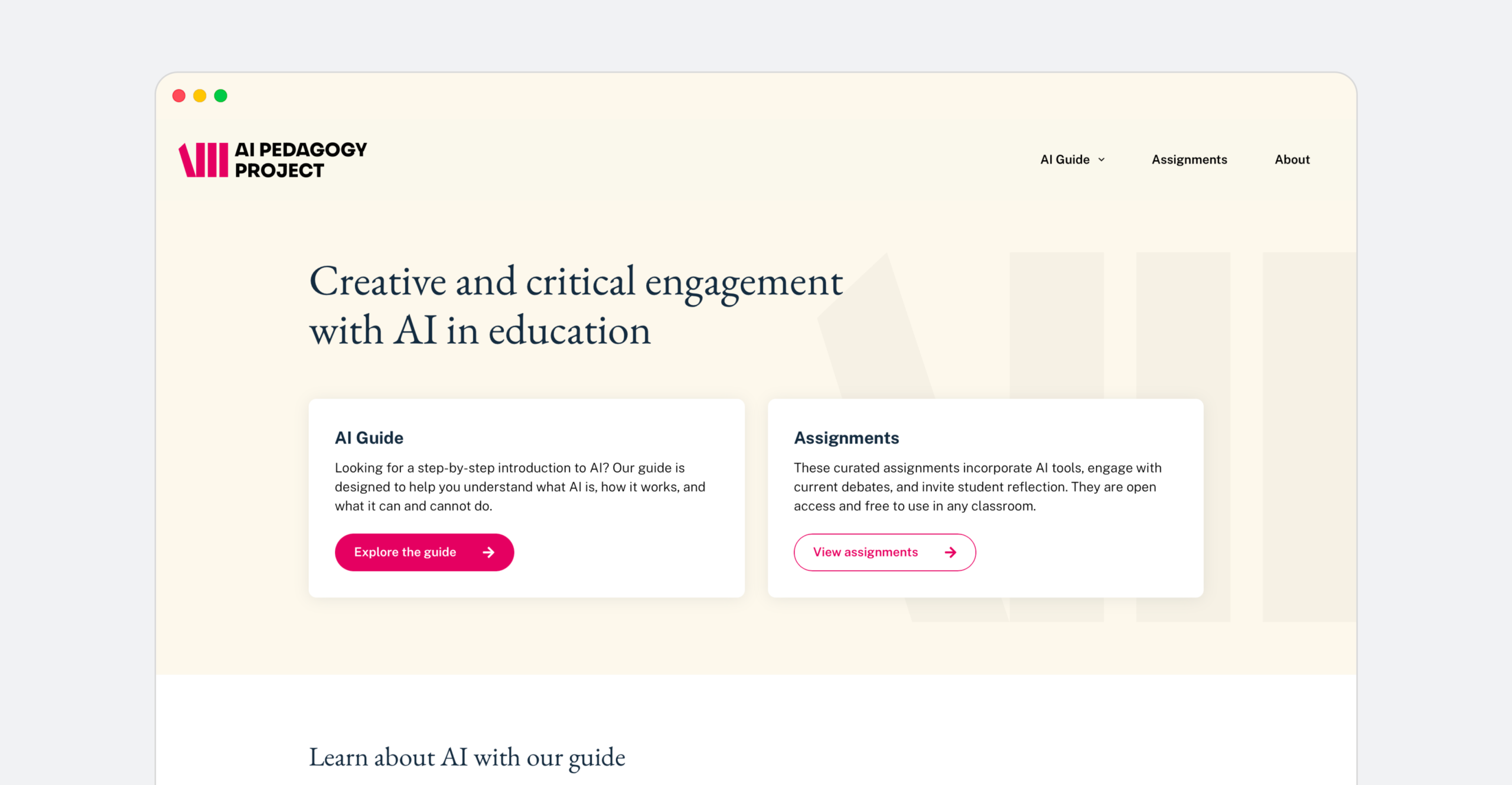Image resolution: width=1512 pixels, height=785 pixels.
Task: Maximize the window using the green dot
Action: point(221,96)
